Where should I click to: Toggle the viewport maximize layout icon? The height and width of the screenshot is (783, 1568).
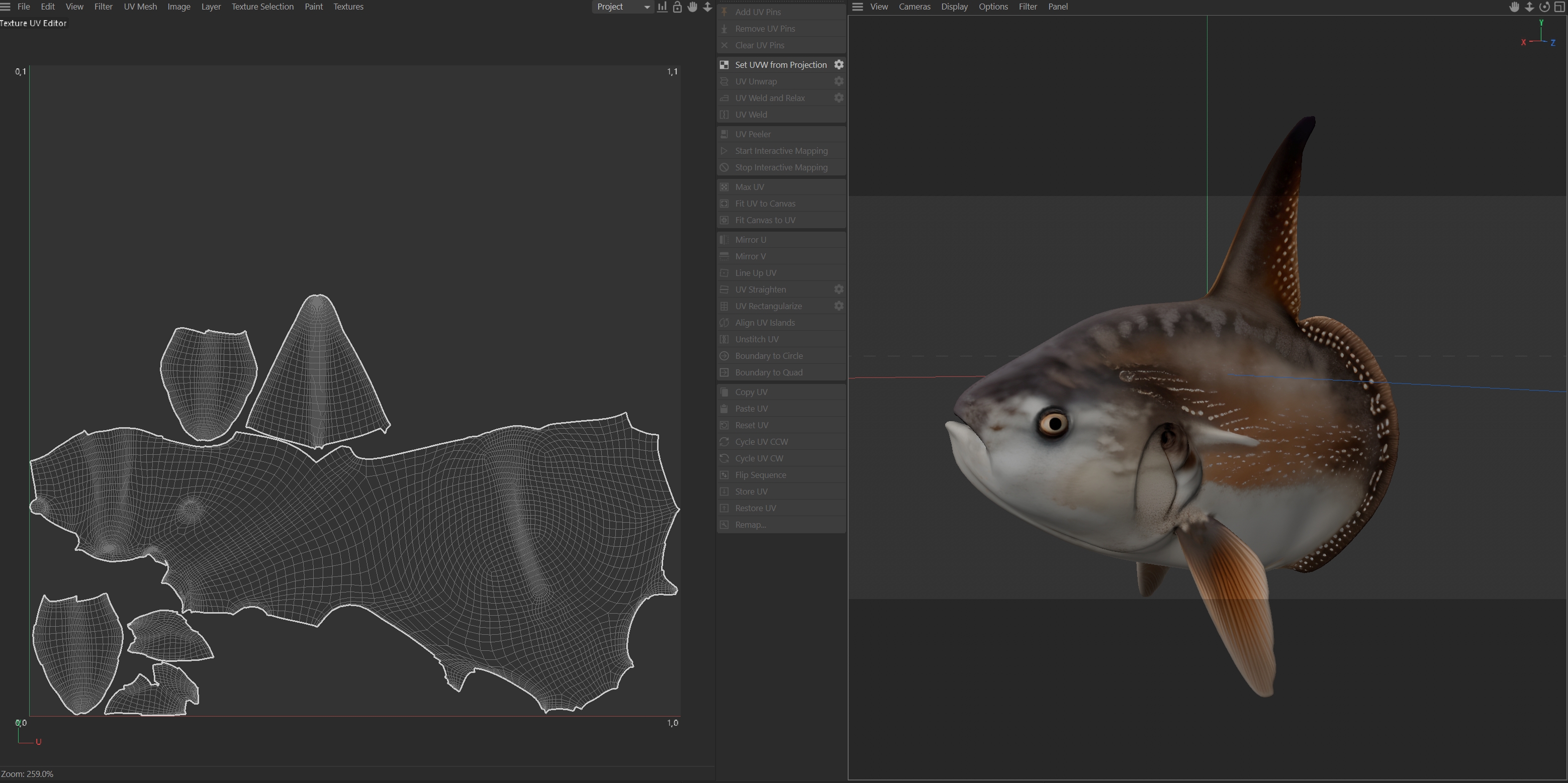(1559, 7)
